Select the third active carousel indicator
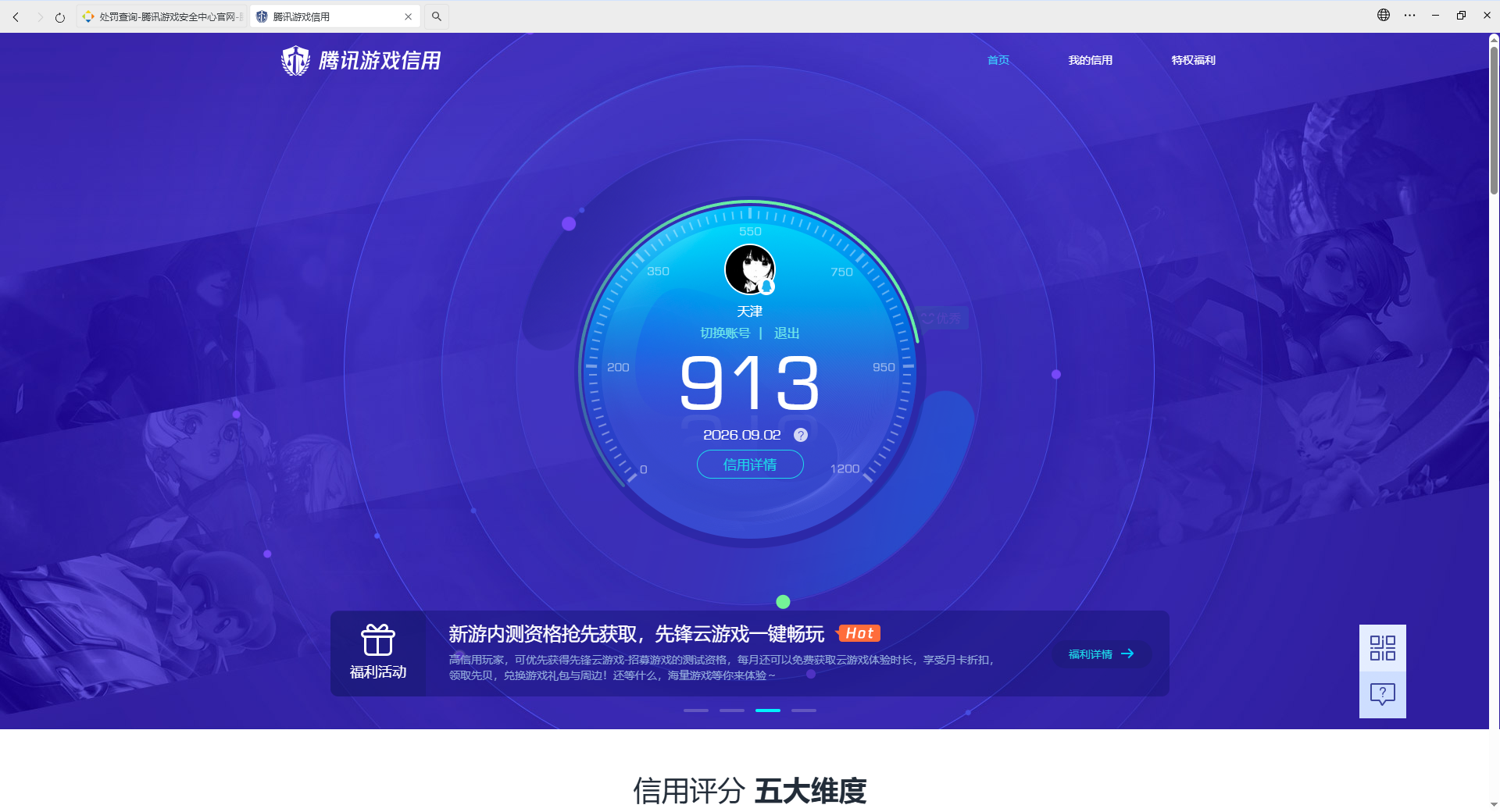1500x812 pixels. coord(768,710)
